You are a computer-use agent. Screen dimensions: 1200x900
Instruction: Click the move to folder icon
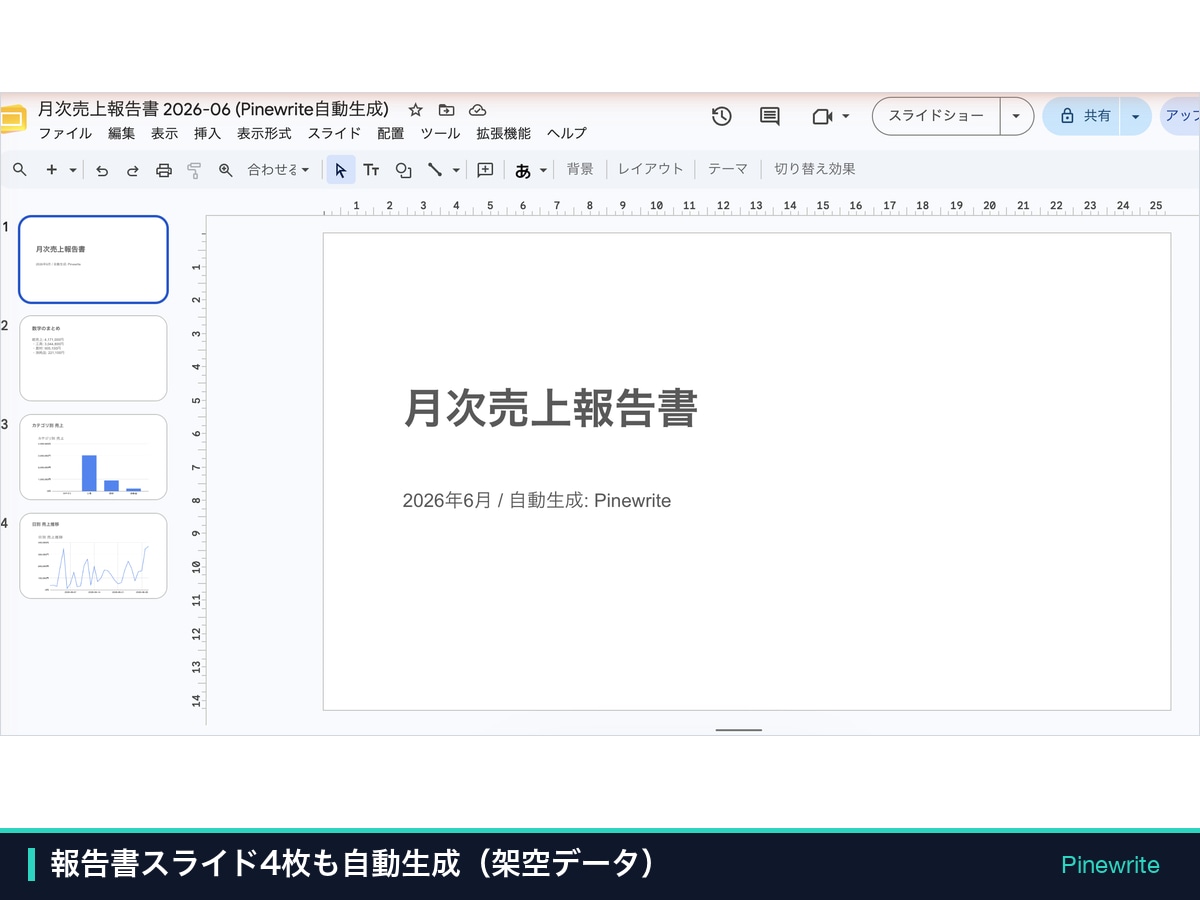tap(447, 110)
